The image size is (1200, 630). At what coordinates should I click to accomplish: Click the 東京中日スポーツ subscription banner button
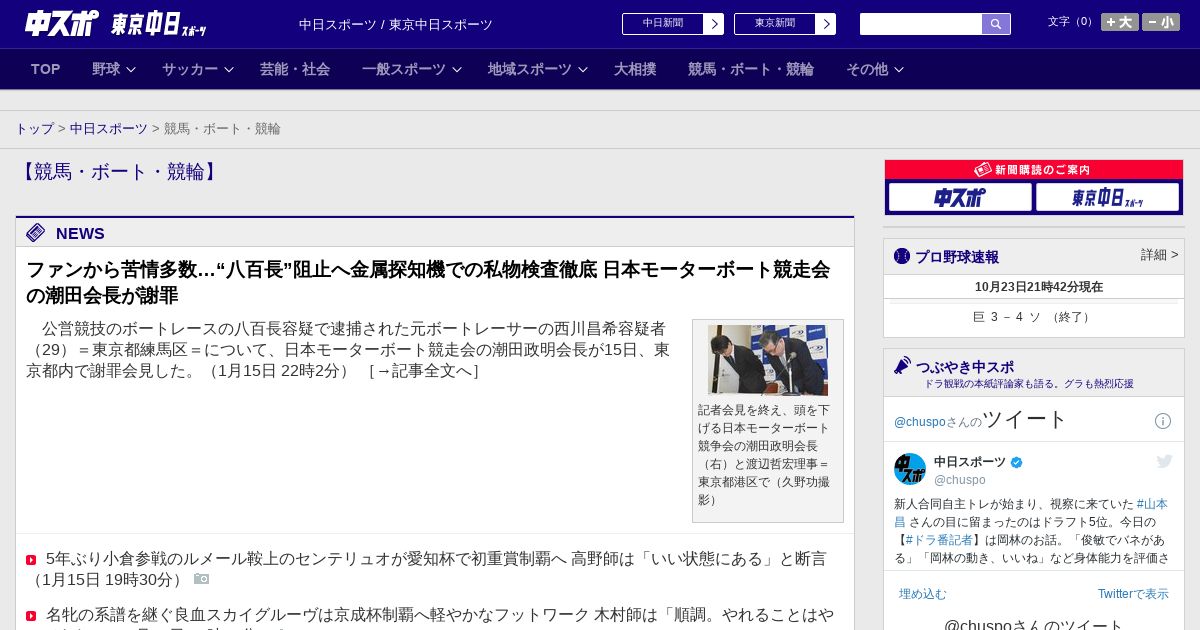(1108, 197)
